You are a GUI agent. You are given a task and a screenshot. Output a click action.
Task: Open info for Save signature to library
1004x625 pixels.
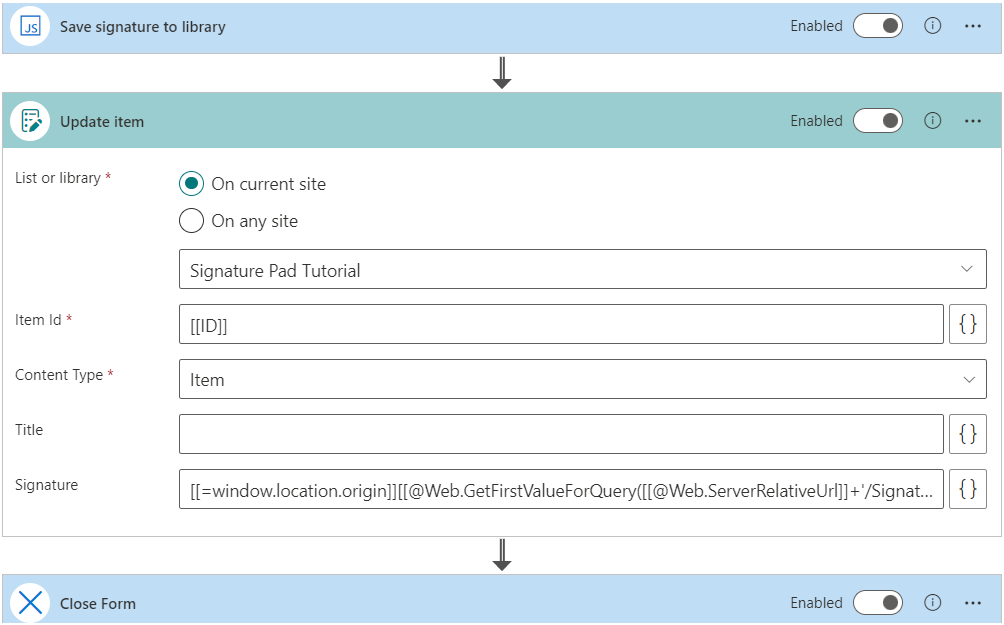click(x=932, y=27)
